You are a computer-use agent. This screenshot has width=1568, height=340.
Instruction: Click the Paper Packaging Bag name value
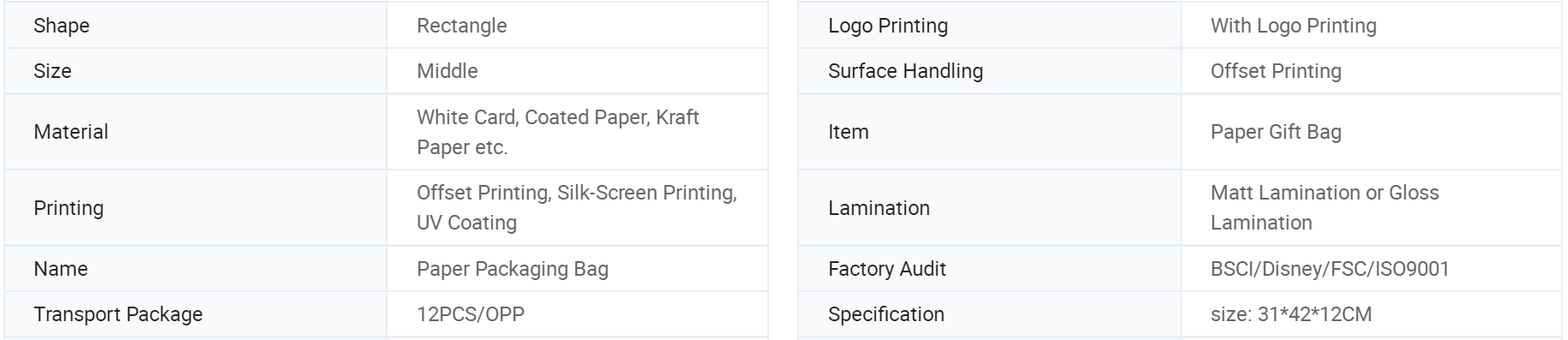[512, 269]
